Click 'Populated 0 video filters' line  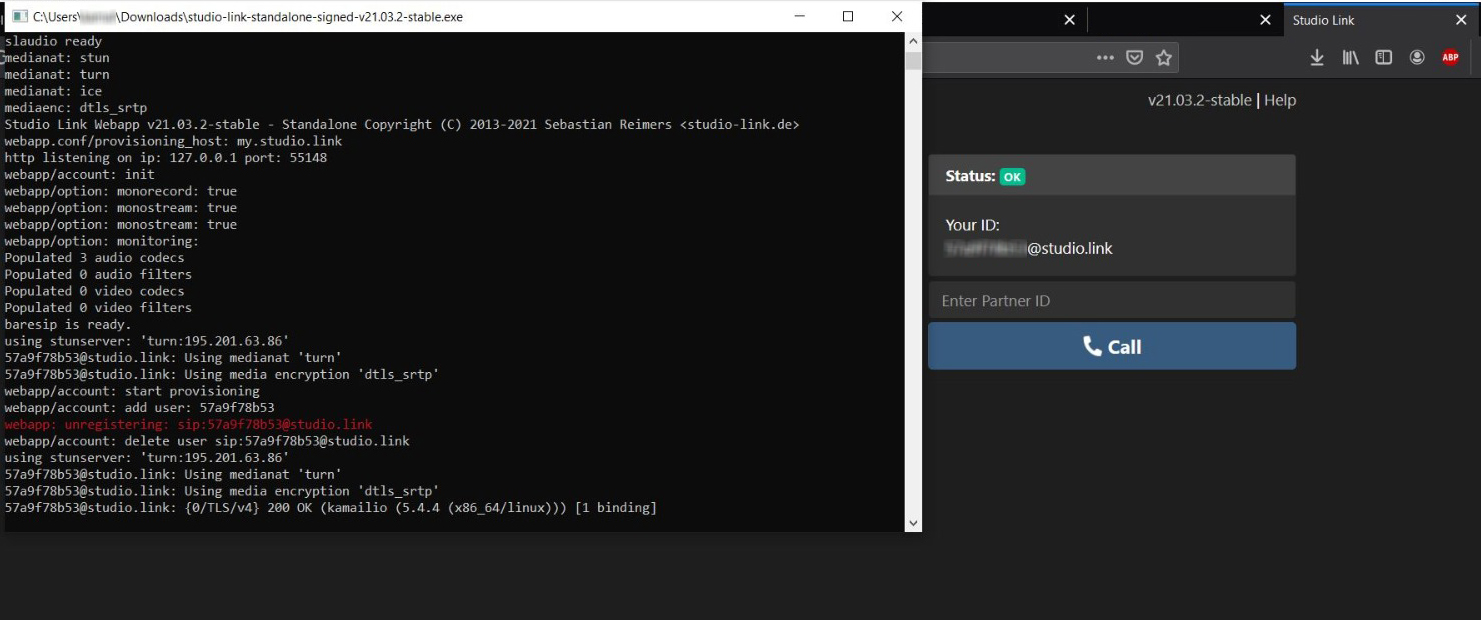[x=98, y=308]
